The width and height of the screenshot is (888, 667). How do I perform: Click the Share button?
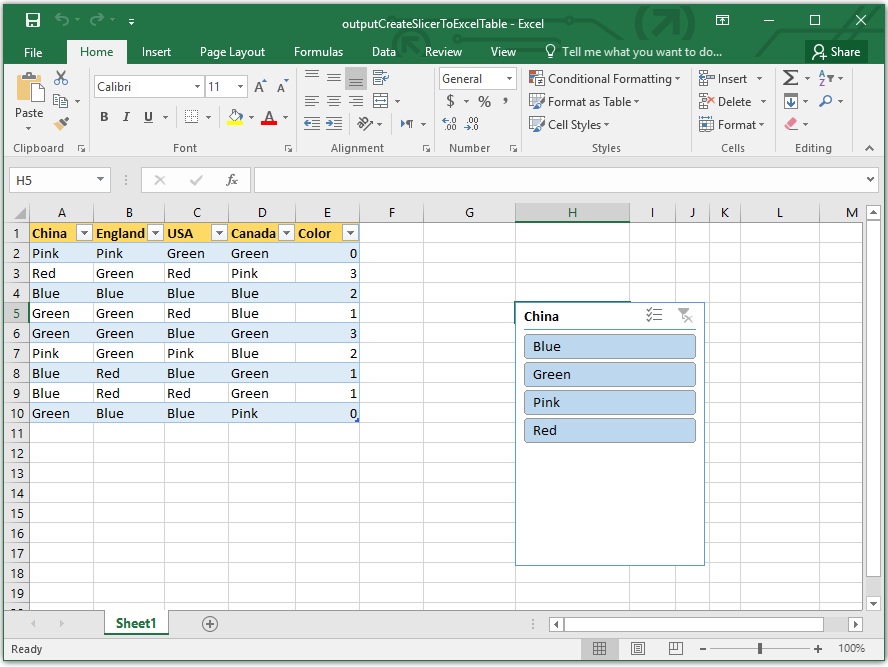[837, 51]
